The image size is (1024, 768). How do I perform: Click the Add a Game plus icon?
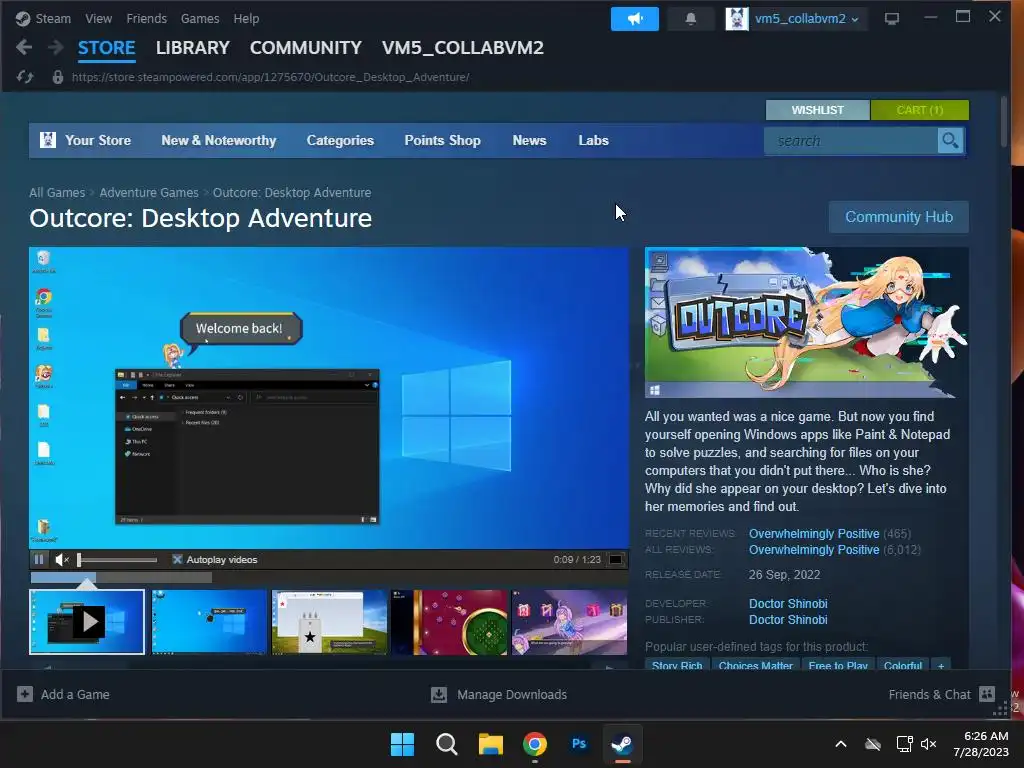click(25, 694)
